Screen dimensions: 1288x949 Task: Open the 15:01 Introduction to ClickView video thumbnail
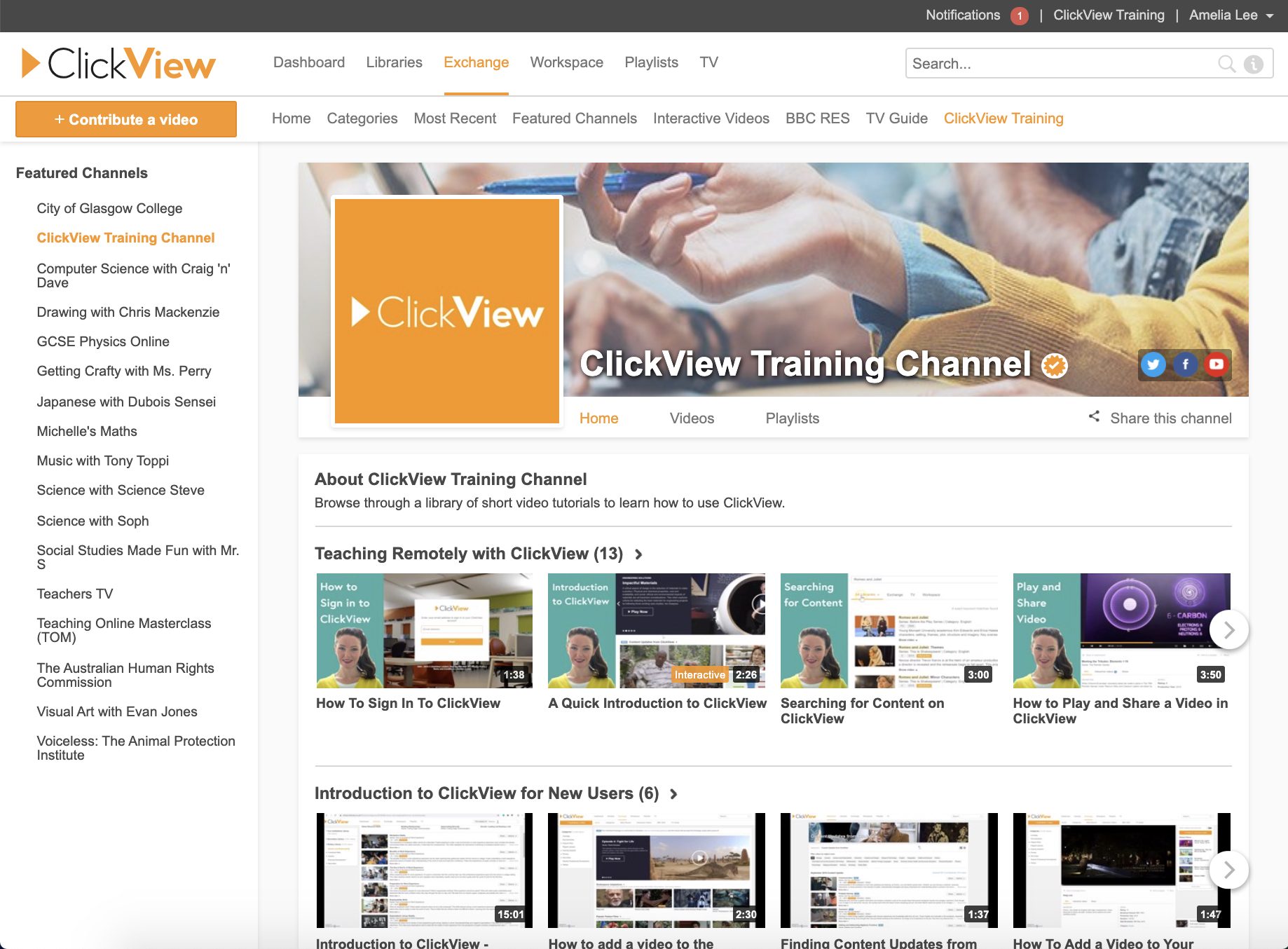(424, 871)
